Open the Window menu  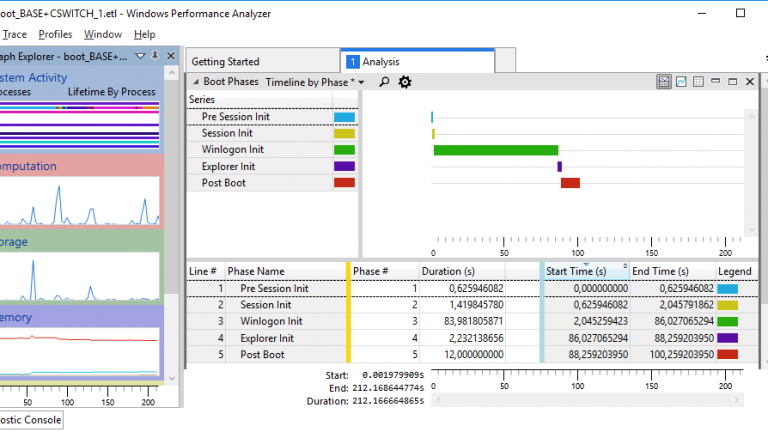pyautogui.click(x=103, y=34)
